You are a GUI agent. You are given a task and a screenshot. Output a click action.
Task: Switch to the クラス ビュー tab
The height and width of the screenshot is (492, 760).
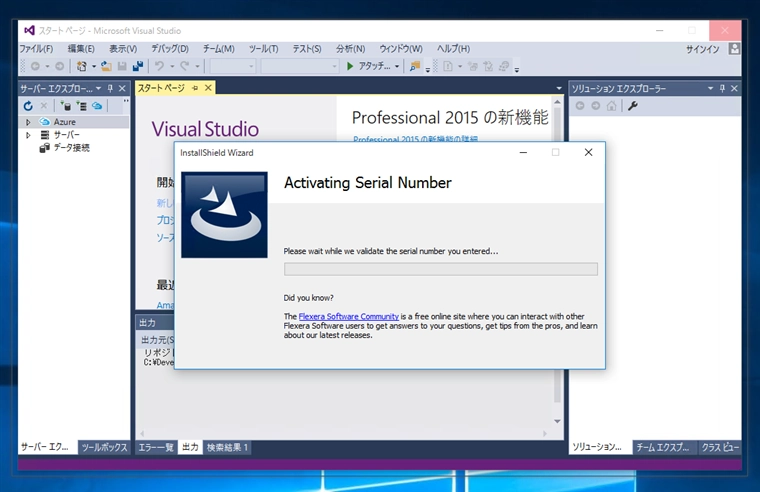720,447
